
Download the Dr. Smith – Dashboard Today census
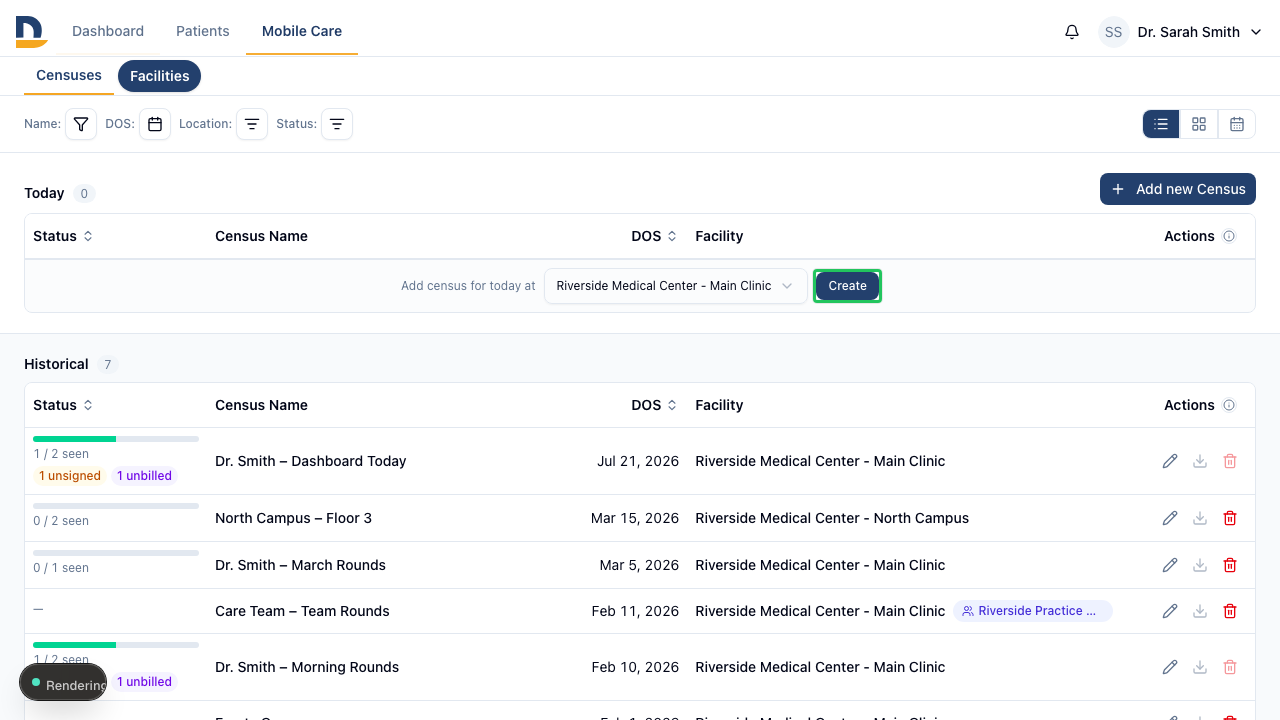1200,461
